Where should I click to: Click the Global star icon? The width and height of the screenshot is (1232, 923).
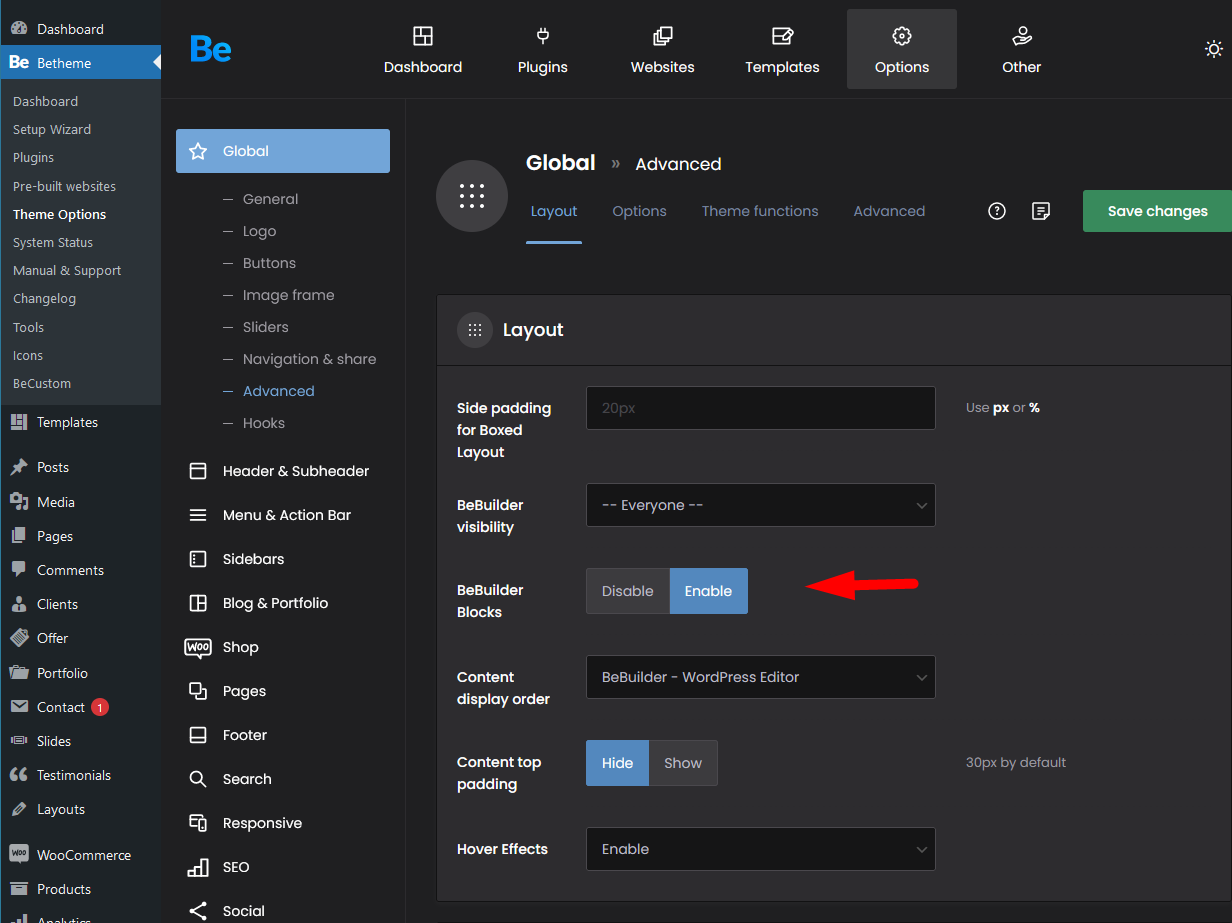click(198, 151)
